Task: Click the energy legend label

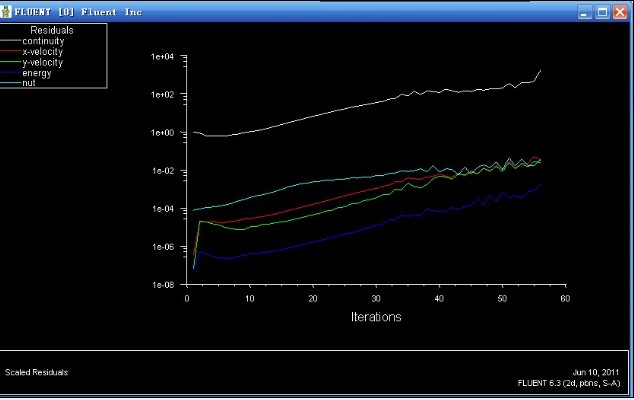Action: click(x=37, y=72)
